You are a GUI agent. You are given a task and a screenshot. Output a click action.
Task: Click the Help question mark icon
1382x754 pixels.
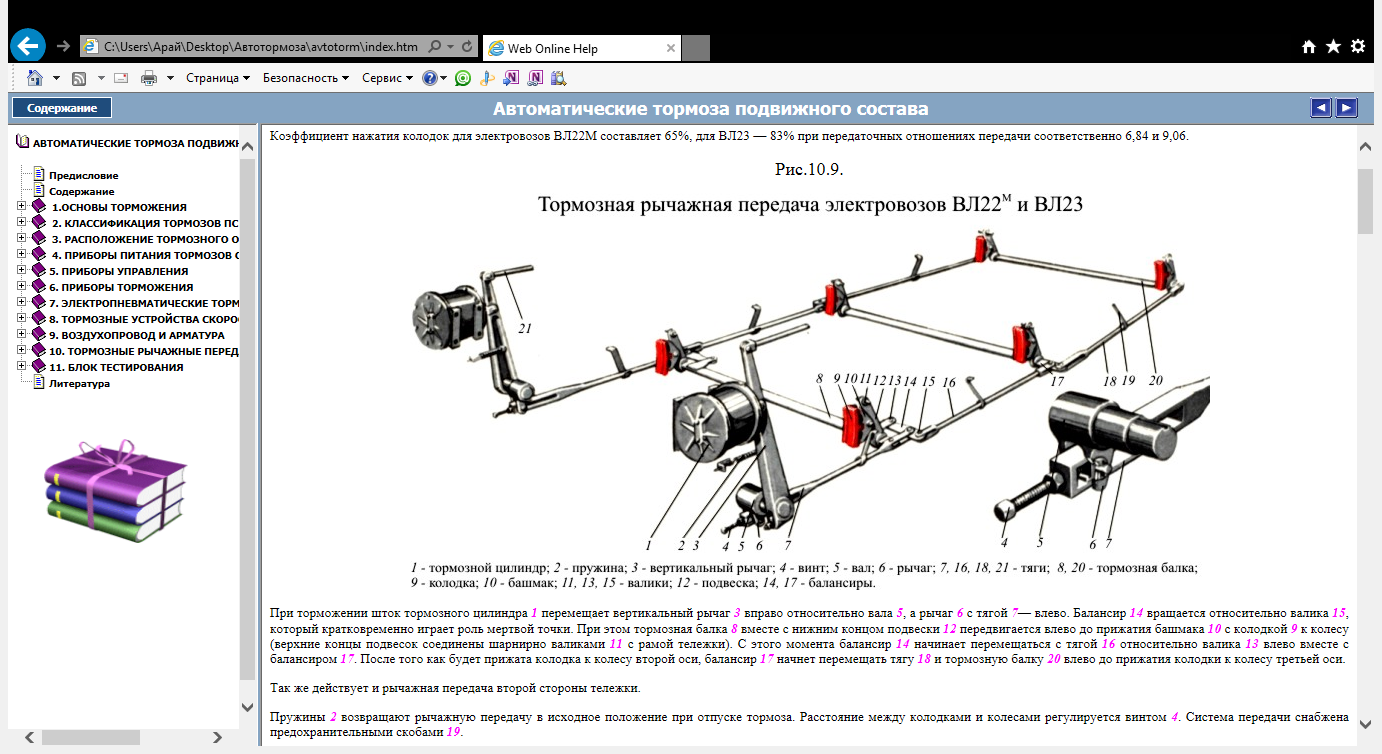click(x=429, y=77)
